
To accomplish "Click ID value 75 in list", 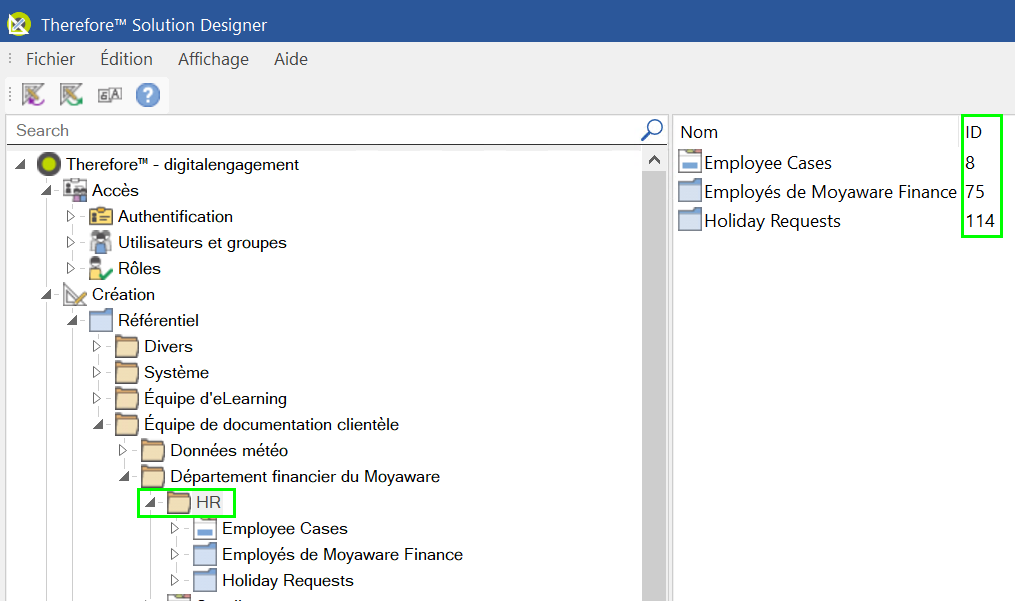I will (975, 192).
